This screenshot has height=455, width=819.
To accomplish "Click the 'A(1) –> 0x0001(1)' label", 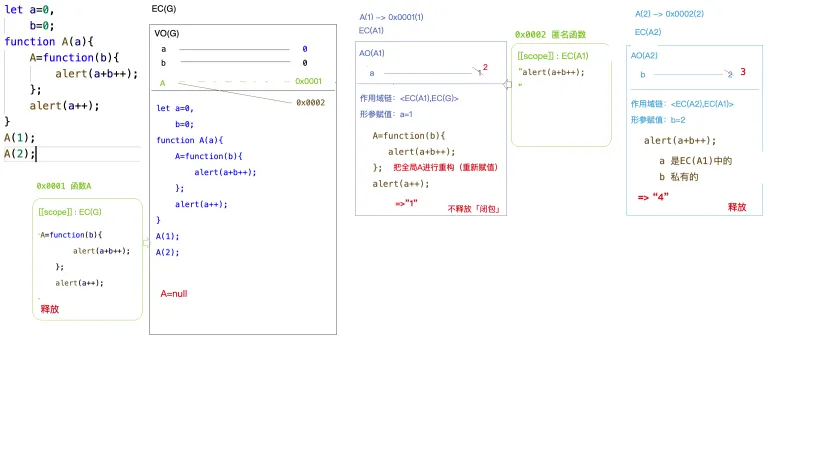I will click(391, 17).
